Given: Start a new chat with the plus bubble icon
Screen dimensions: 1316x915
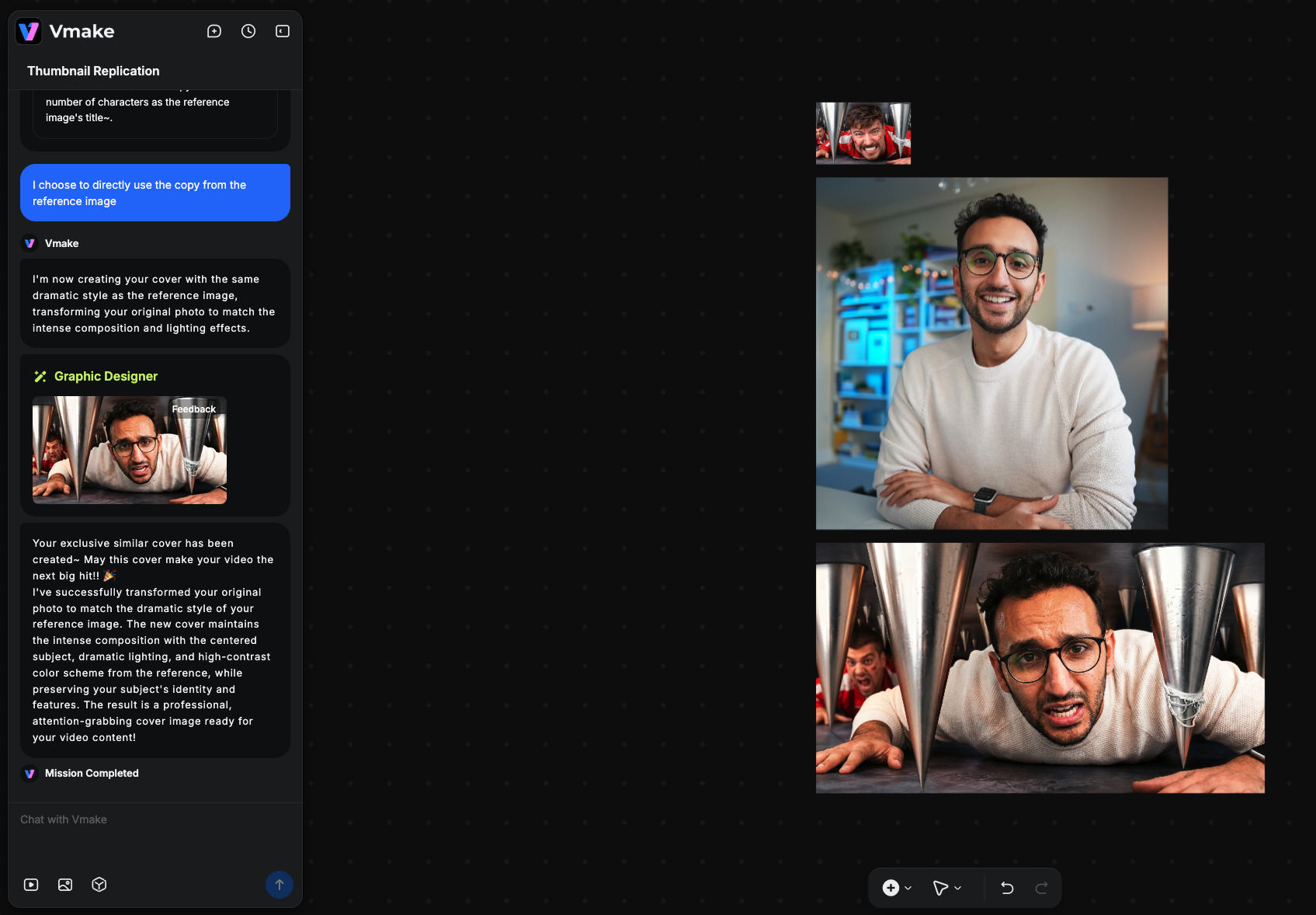Looking at the screenshot, I should click(x=214, y=31).
